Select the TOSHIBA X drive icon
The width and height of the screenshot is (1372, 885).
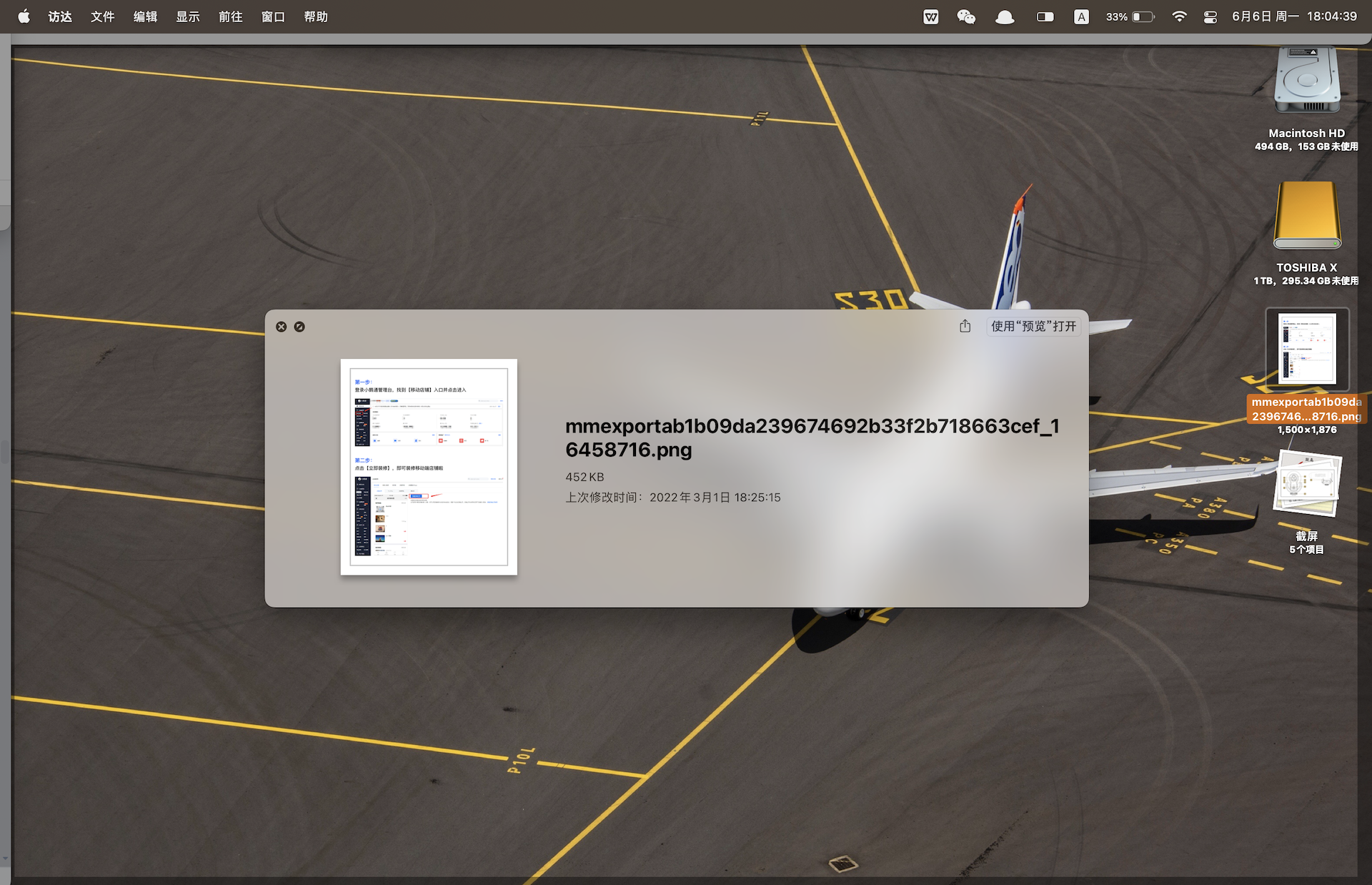[1306, 216]
